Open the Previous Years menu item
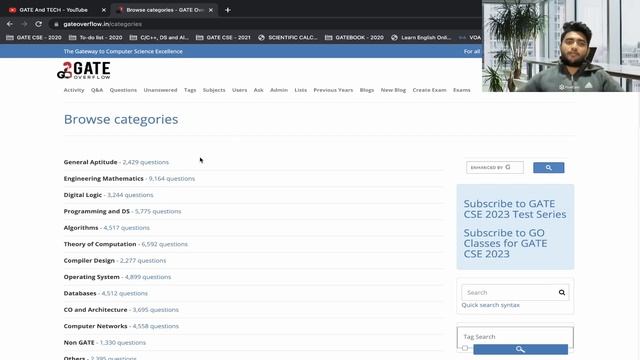Image resolution: width=640 pixels, height=360 pixels. (x=333, y=90)
